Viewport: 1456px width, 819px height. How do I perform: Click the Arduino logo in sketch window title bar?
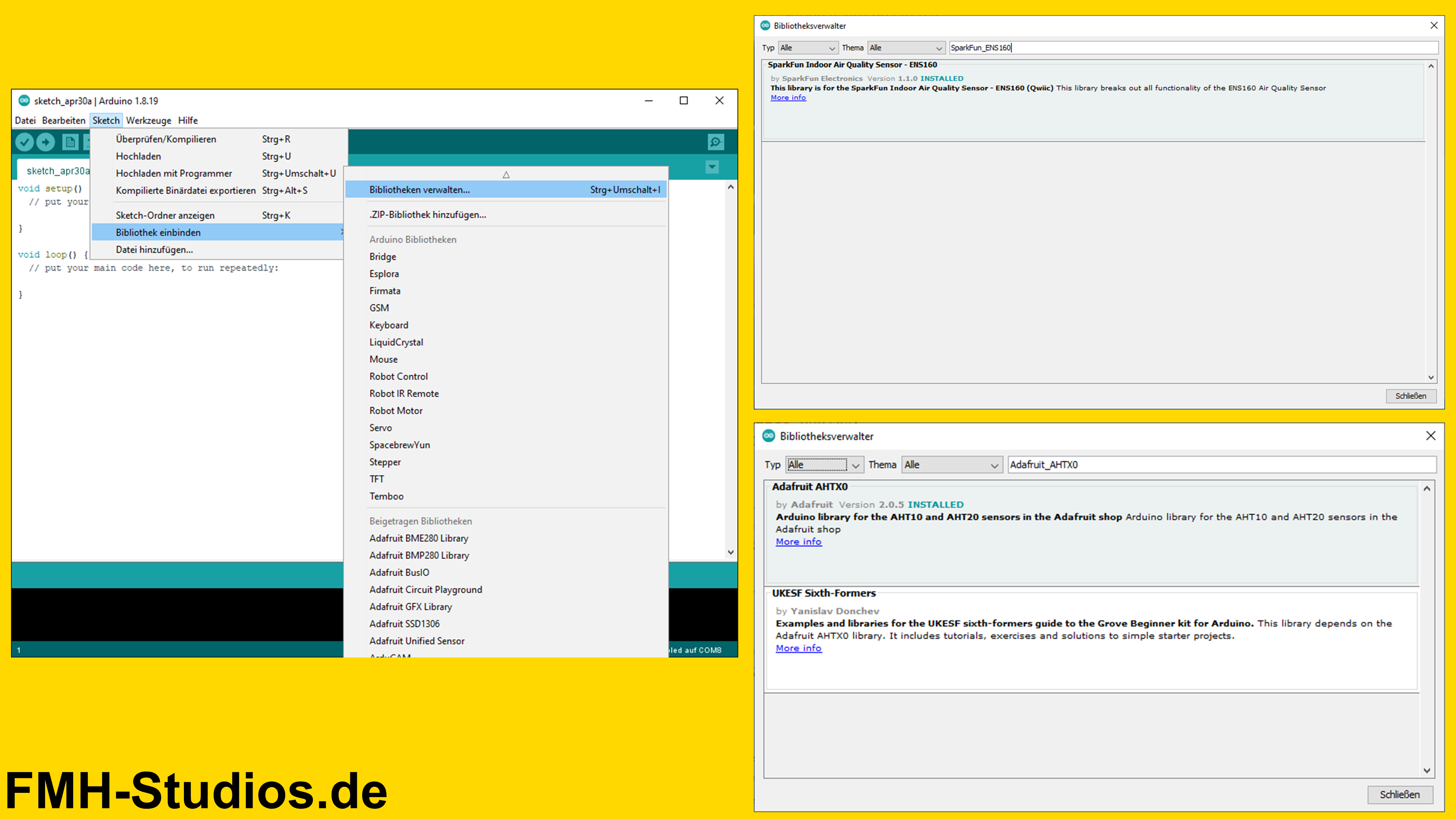pos(24,100)
